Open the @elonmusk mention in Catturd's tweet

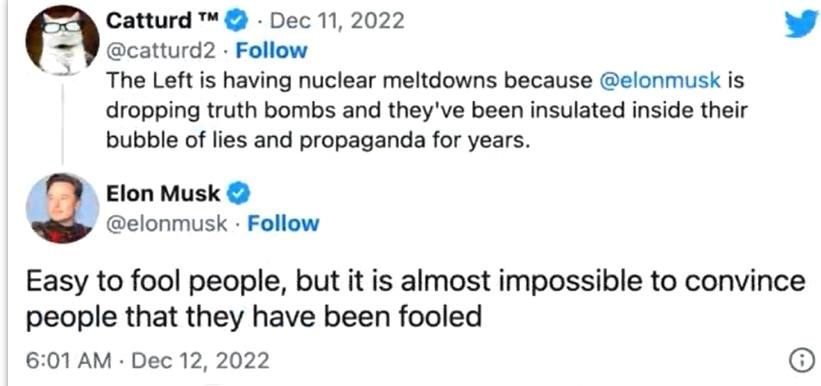(x=660, y=82)
